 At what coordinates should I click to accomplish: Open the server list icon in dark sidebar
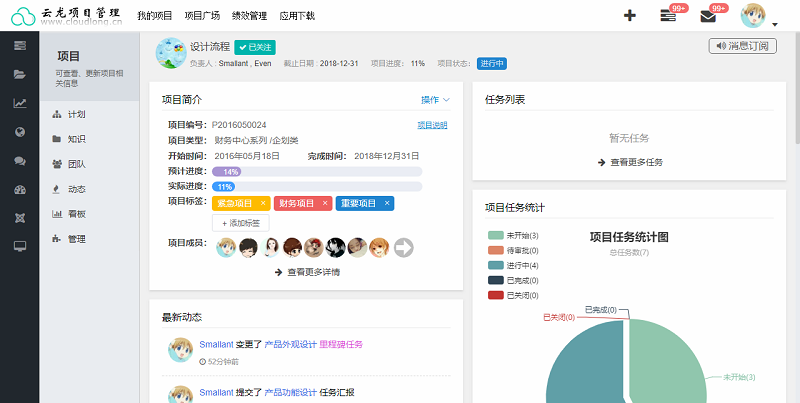point(20,46)
